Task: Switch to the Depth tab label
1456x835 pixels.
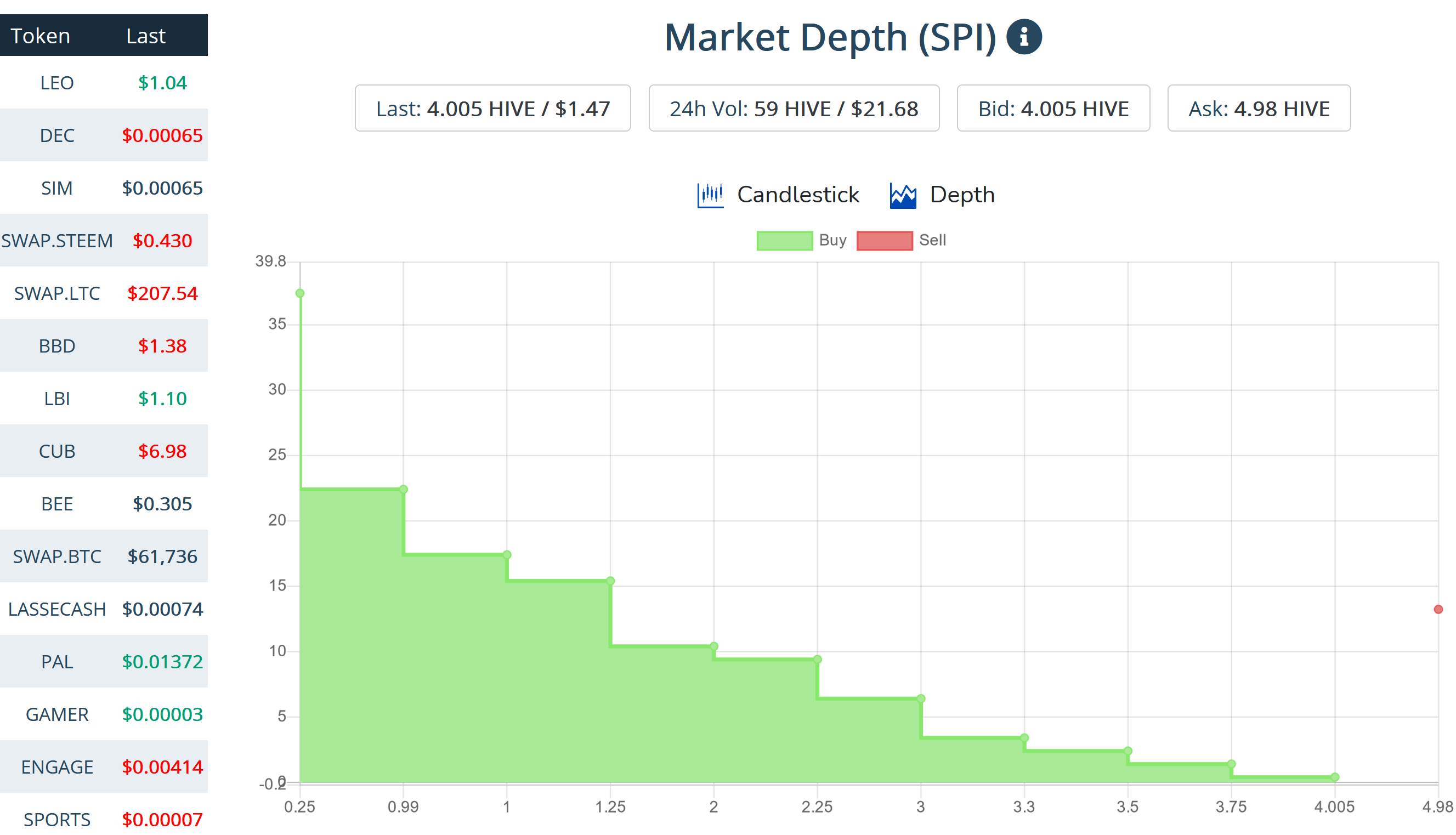Action: 961,195
